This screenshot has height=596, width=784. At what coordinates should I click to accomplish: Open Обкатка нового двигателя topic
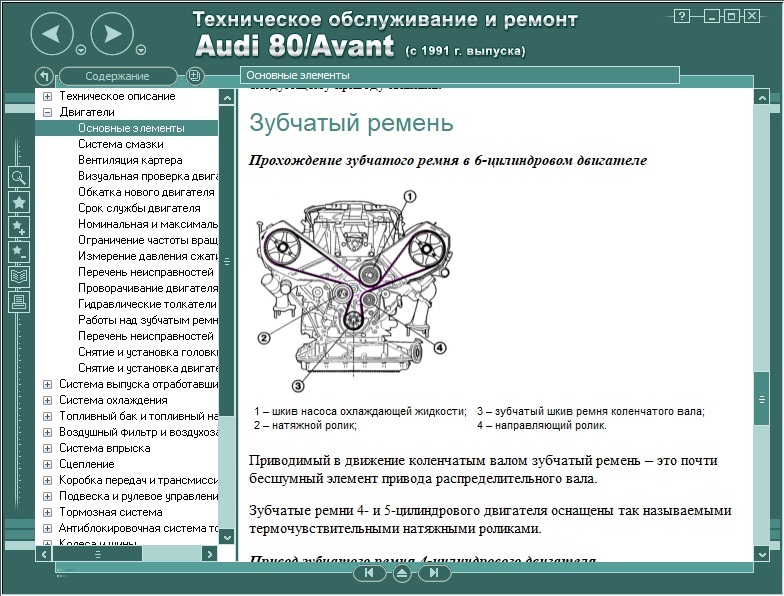click(146, 192)
